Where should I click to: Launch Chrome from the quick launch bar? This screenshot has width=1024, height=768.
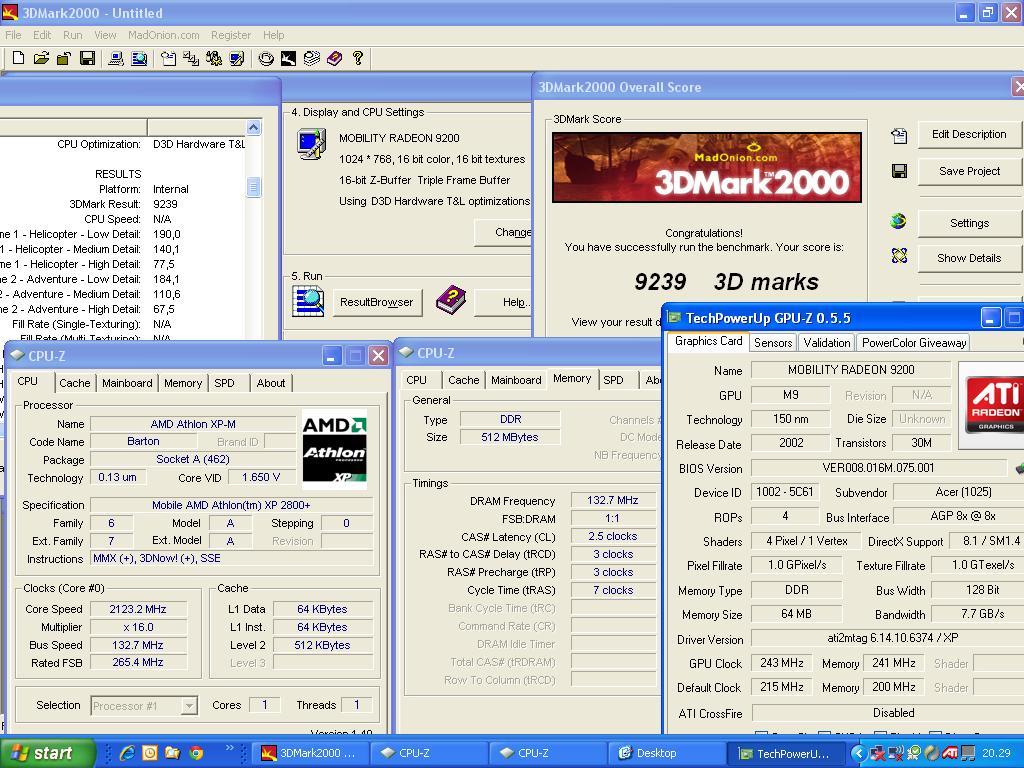(x=196, y=753)
